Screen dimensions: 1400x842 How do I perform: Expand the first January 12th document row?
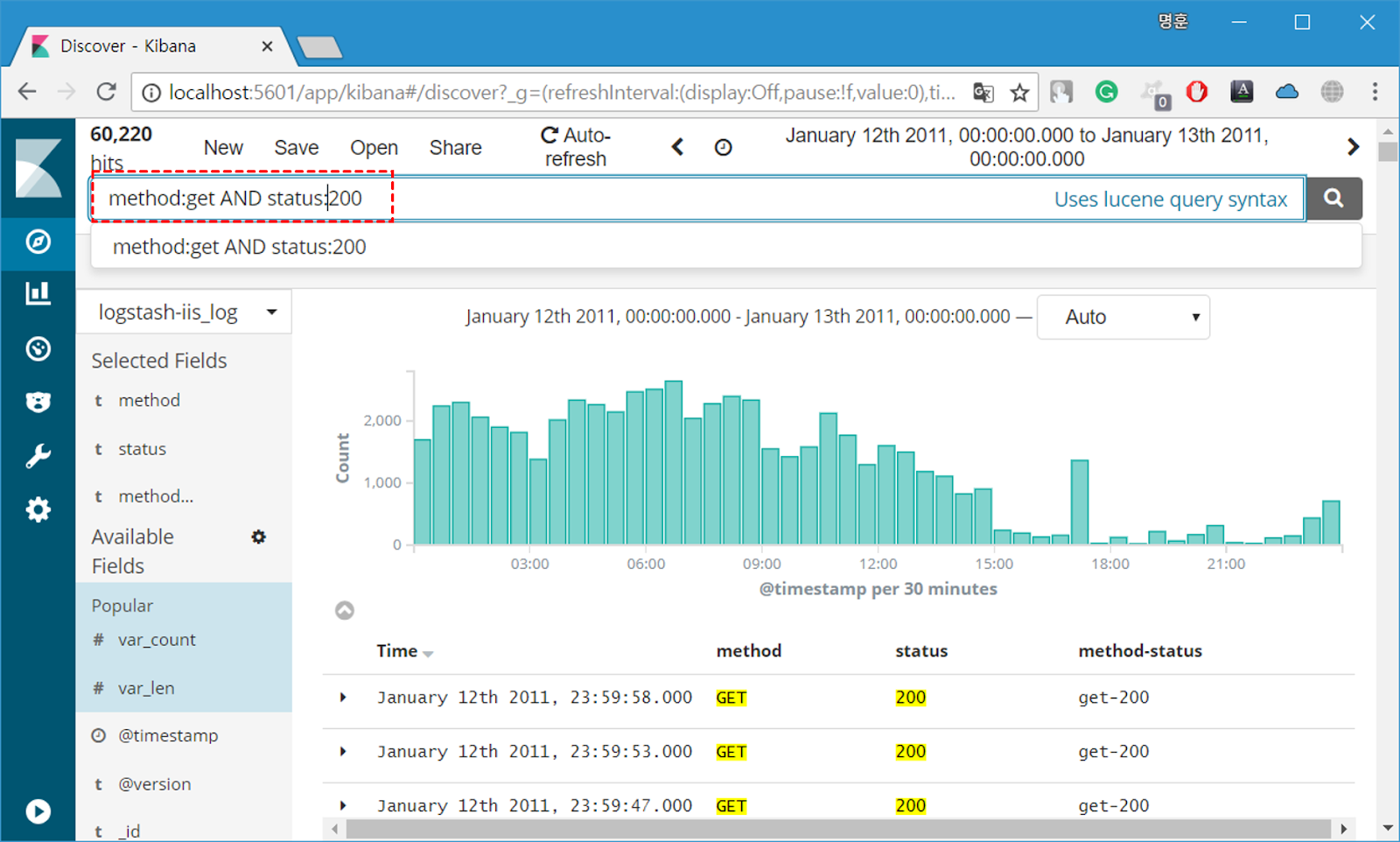[x=342, y=697]
